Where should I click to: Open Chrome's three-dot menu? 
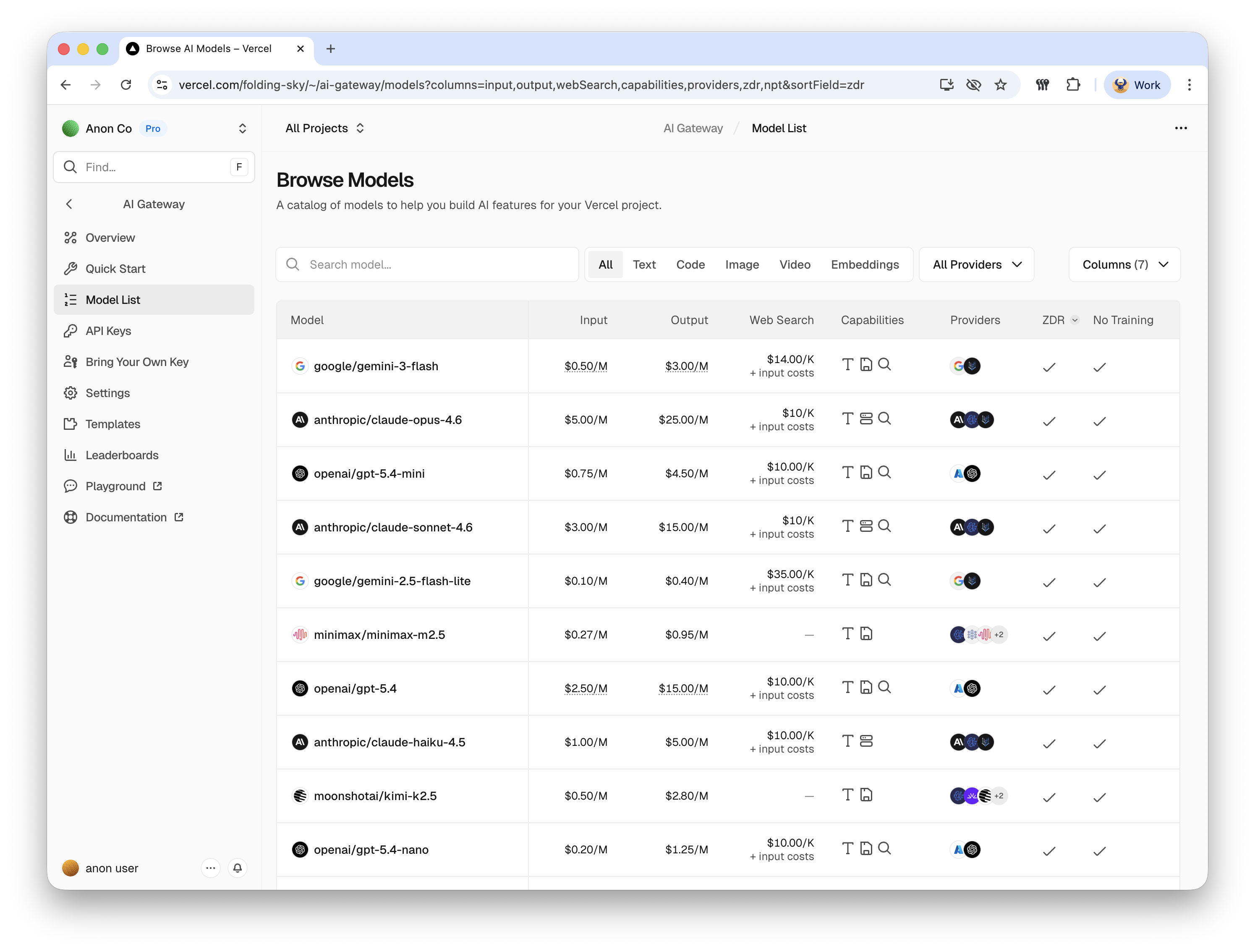[x=1189, y=85]
